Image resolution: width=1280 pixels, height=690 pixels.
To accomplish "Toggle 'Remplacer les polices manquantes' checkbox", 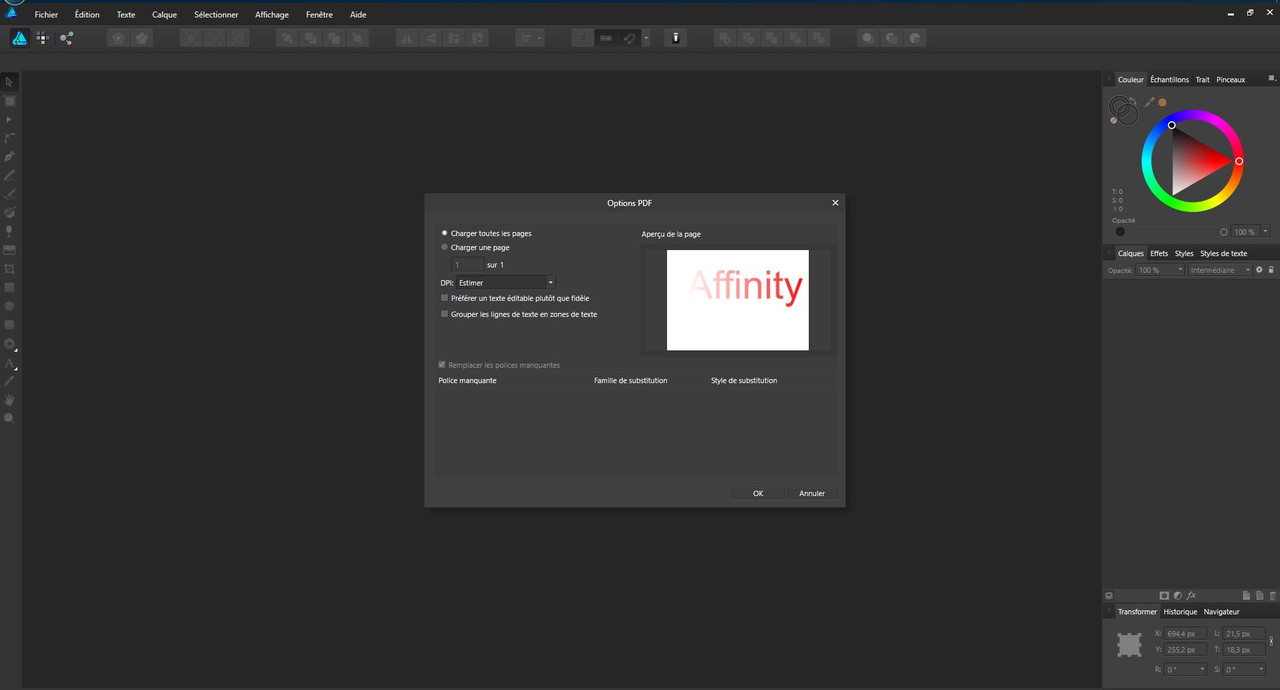I will pyautogui.click(x=442, y=365).
